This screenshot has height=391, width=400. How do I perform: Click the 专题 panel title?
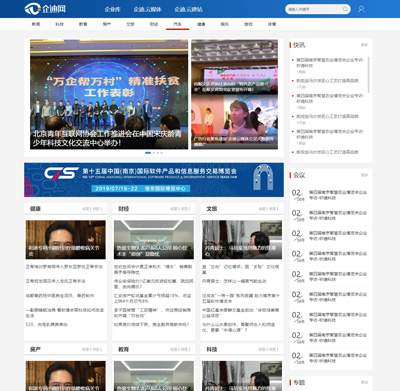tap(299, 382)
